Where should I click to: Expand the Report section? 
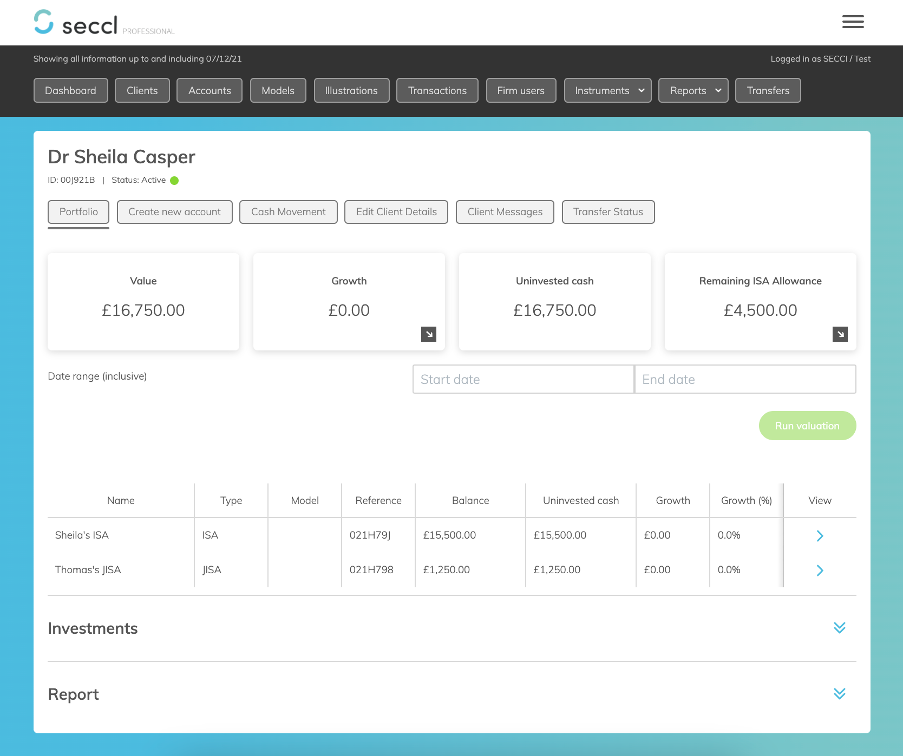839,693
